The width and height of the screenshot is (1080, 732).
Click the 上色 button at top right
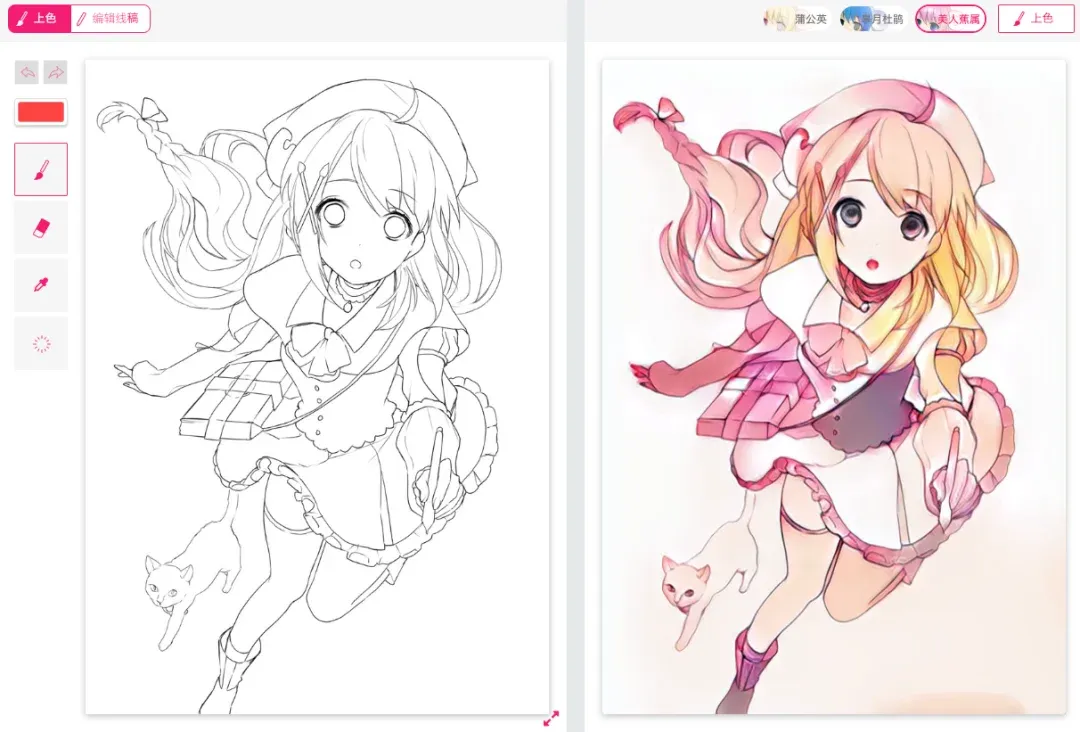[1036, 19]
